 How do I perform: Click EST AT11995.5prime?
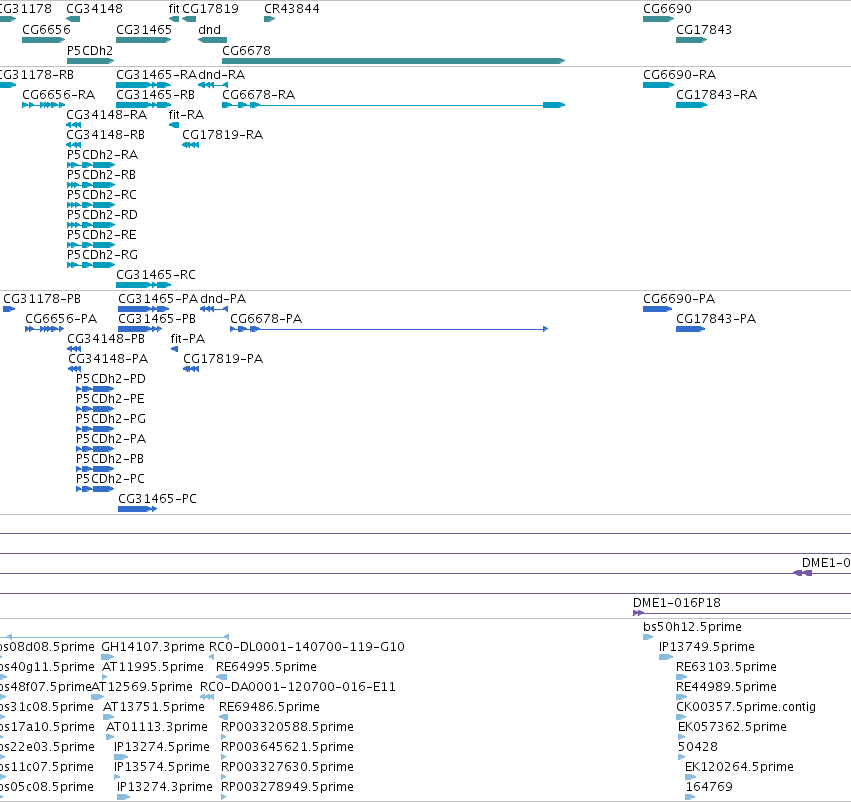coord(154,666)
